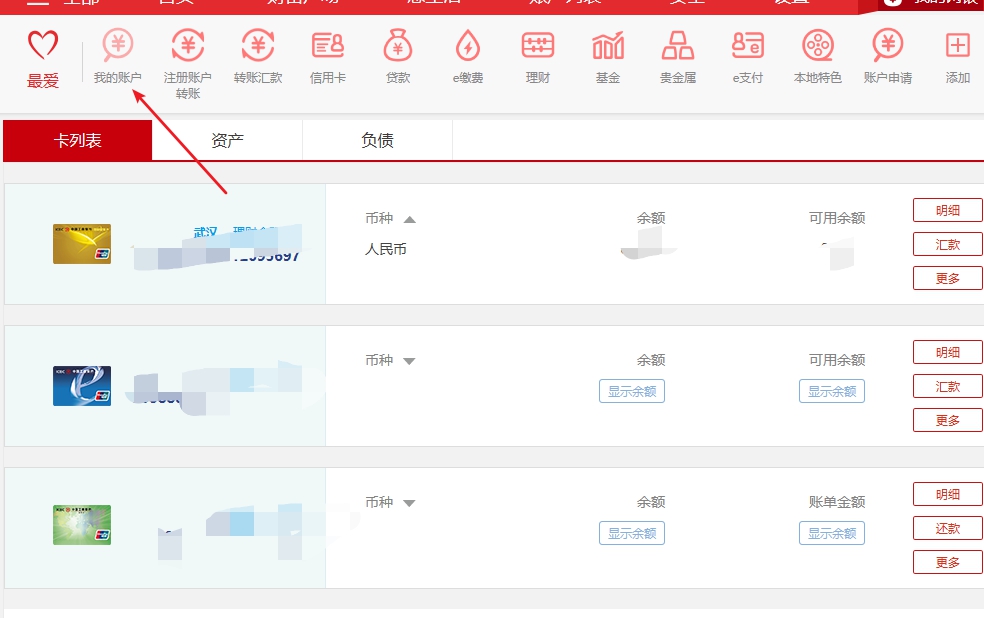Switch to the 卡列表 tab

(x=78, y=141)
